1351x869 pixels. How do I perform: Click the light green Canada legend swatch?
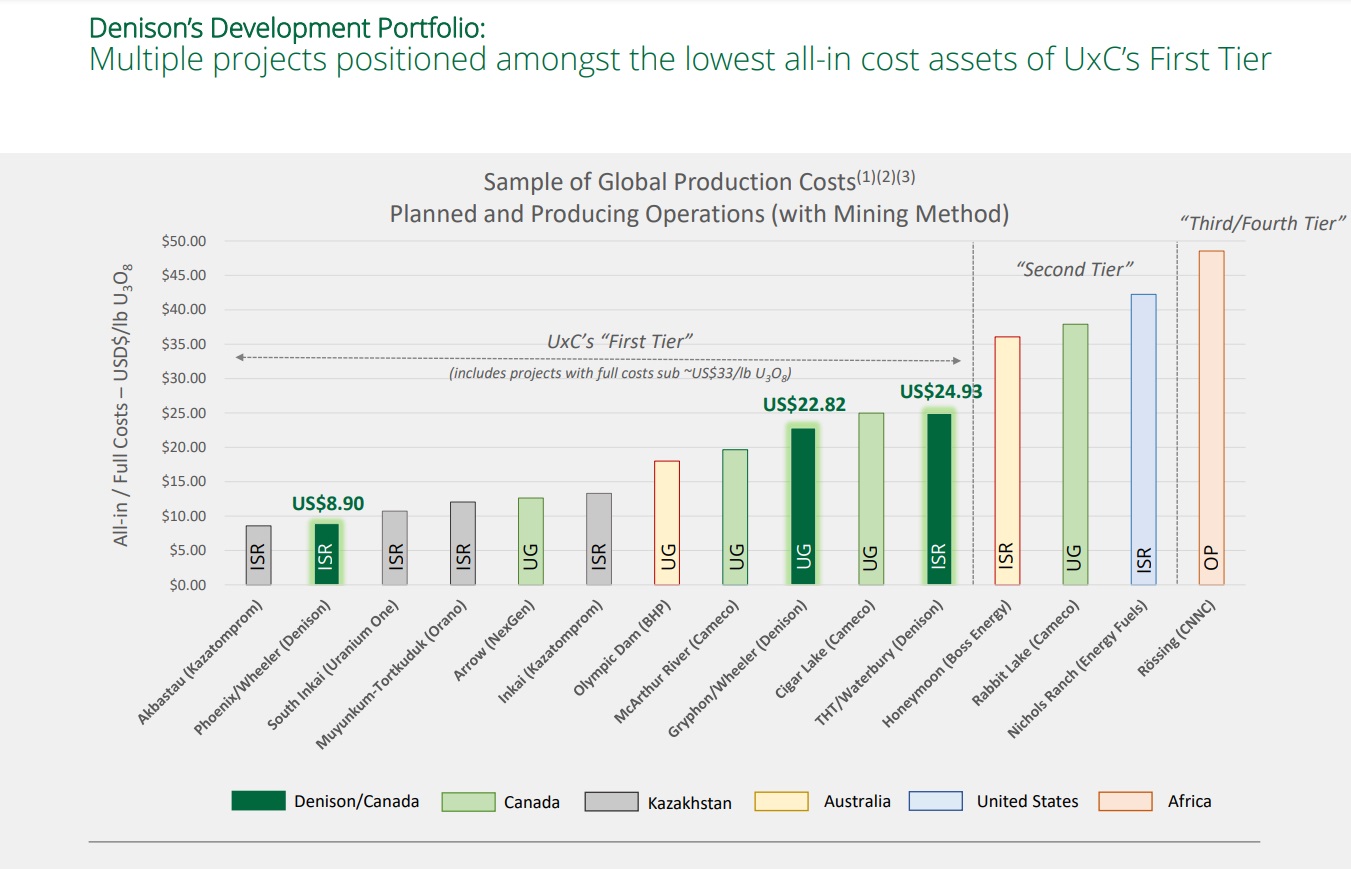tap(468, 801)
